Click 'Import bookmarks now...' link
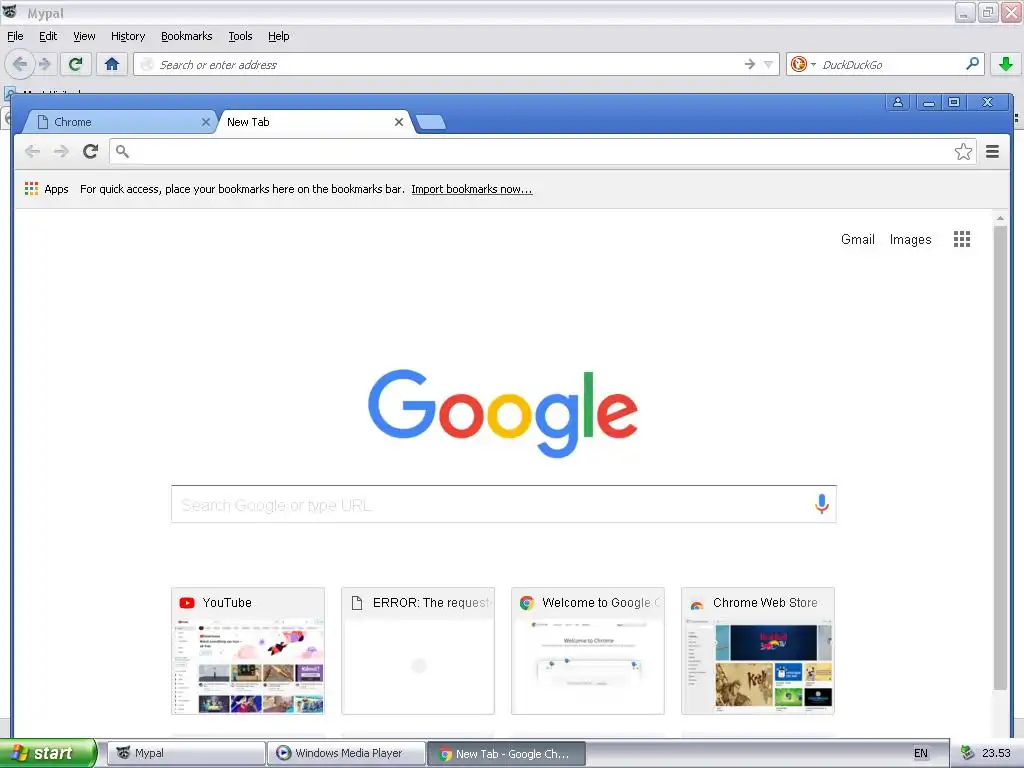Screen dimensions: 1024x768 click(x=472, y=189)
